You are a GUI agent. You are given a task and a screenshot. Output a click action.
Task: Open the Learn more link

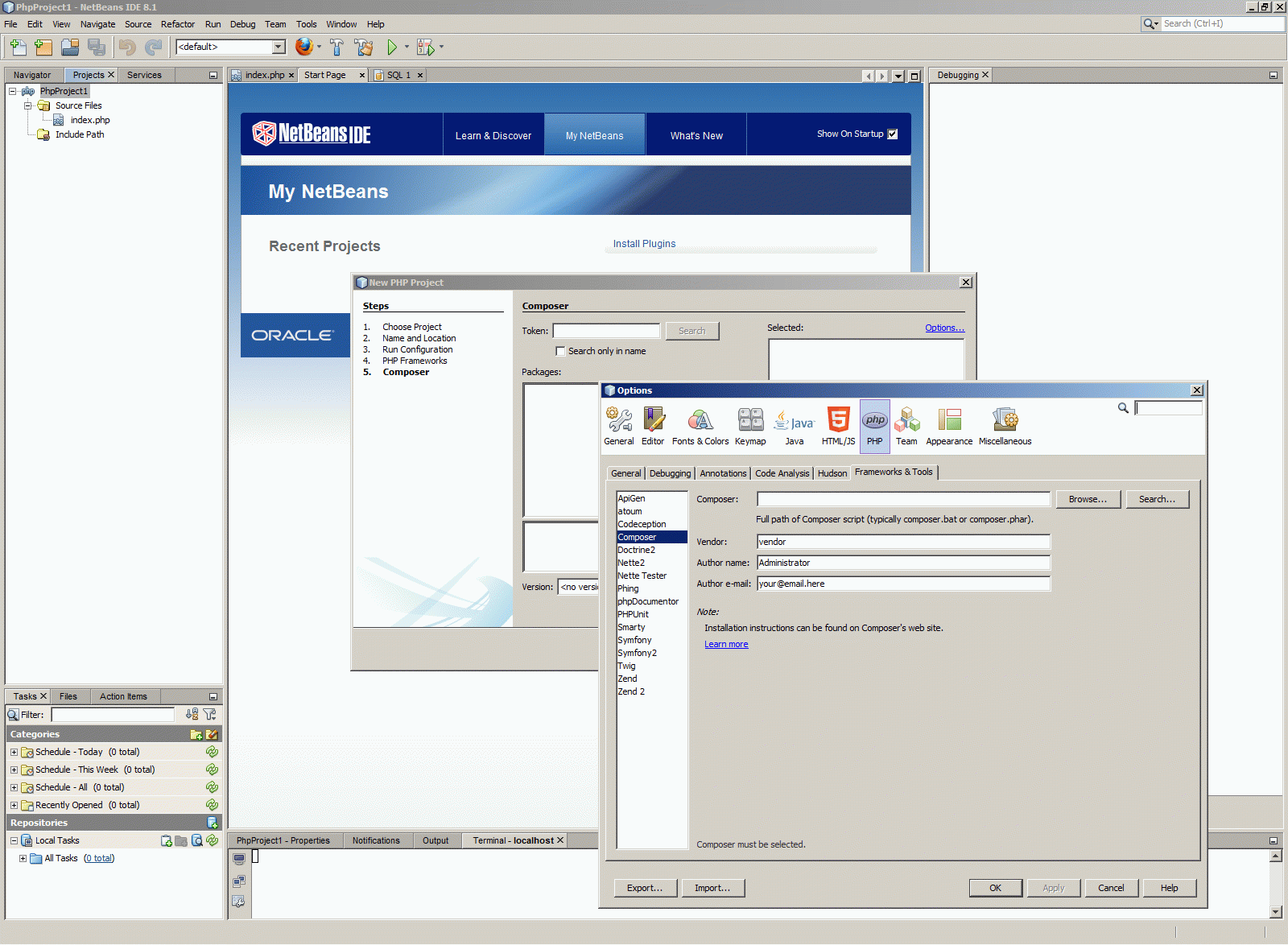click(726, 644)
